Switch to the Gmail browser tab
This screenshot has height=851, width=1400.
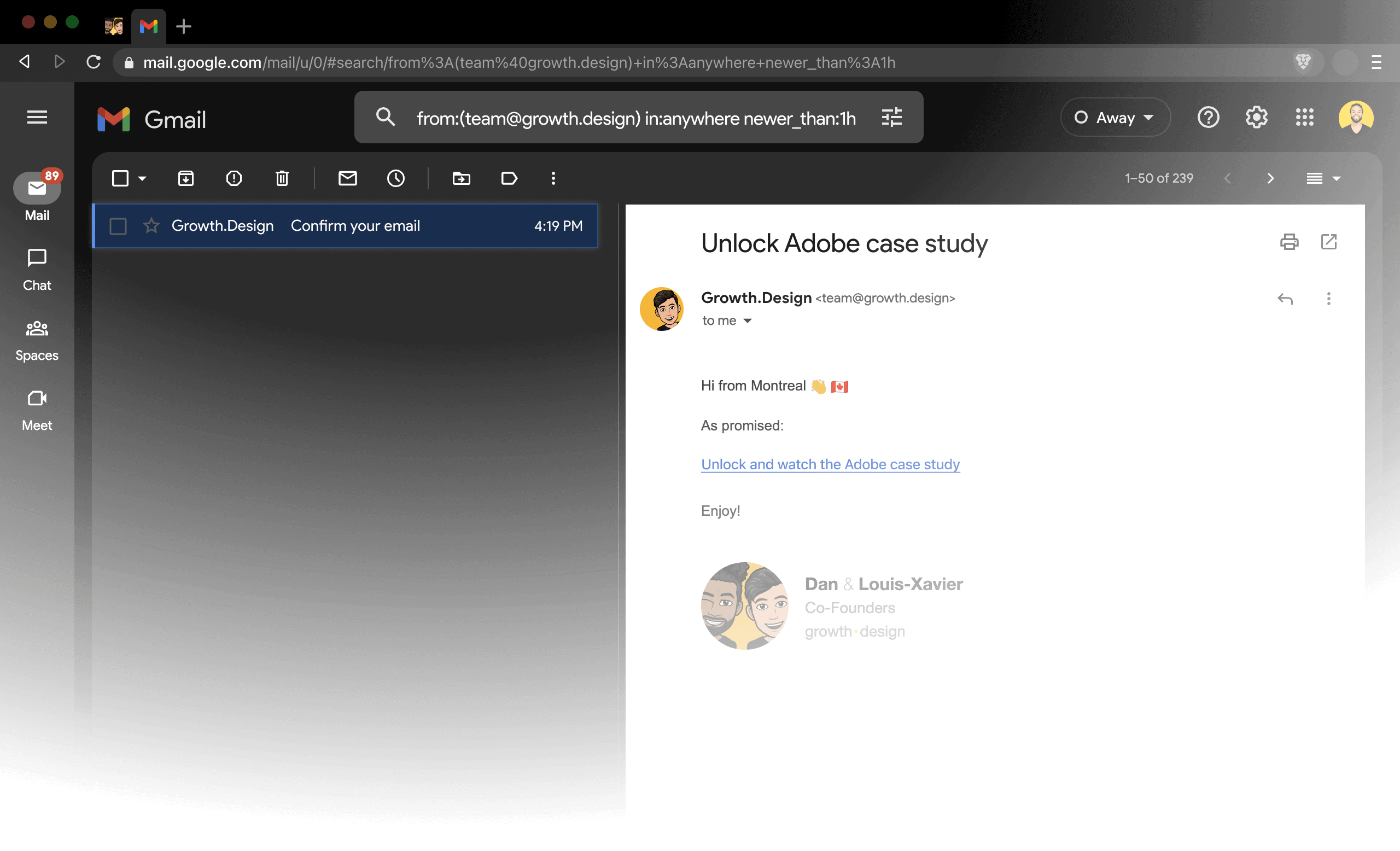coord(148,26)
